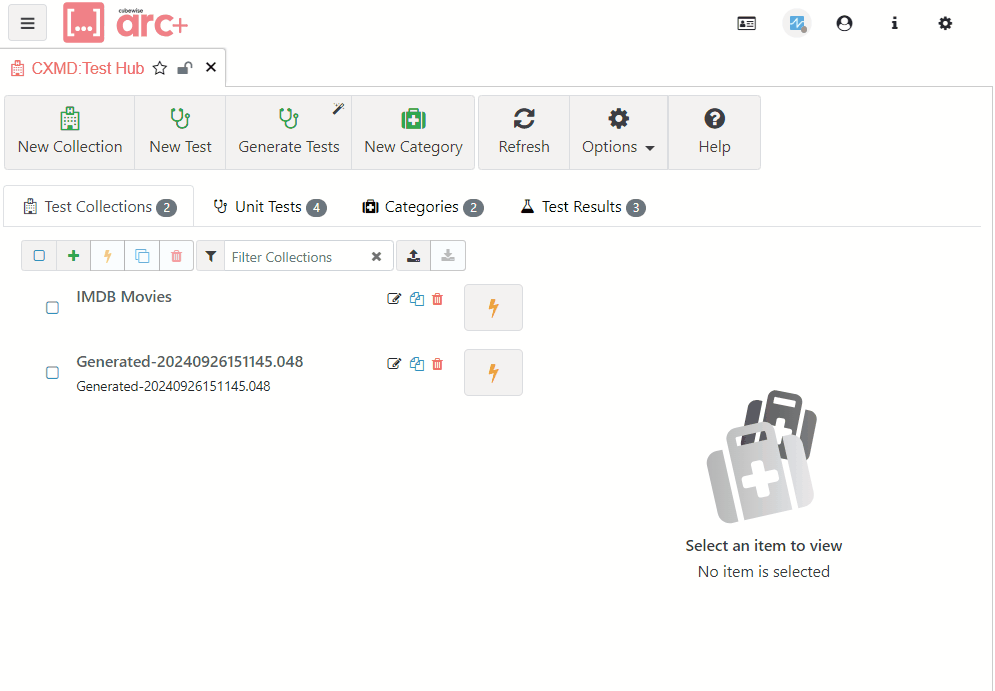
Task: Open the settings gear in header
Action: pyautogui.click(x=945, y=23)
